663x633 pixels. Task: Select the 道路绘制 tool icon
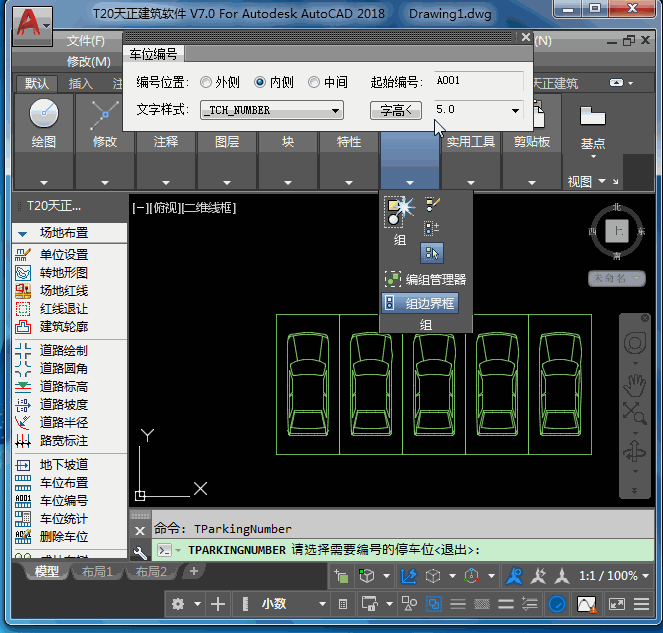[23, 351]
